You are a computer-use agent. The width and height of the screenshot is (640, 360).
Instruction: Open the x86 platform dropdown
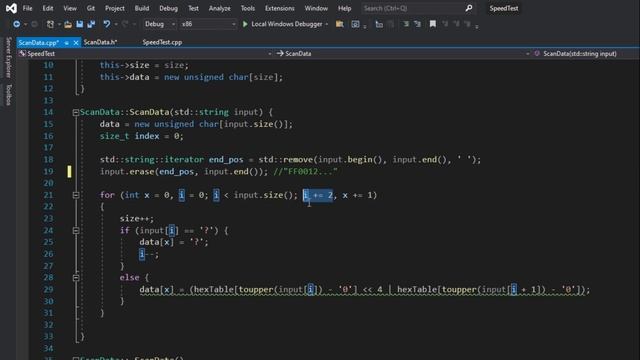coord(208,24)
